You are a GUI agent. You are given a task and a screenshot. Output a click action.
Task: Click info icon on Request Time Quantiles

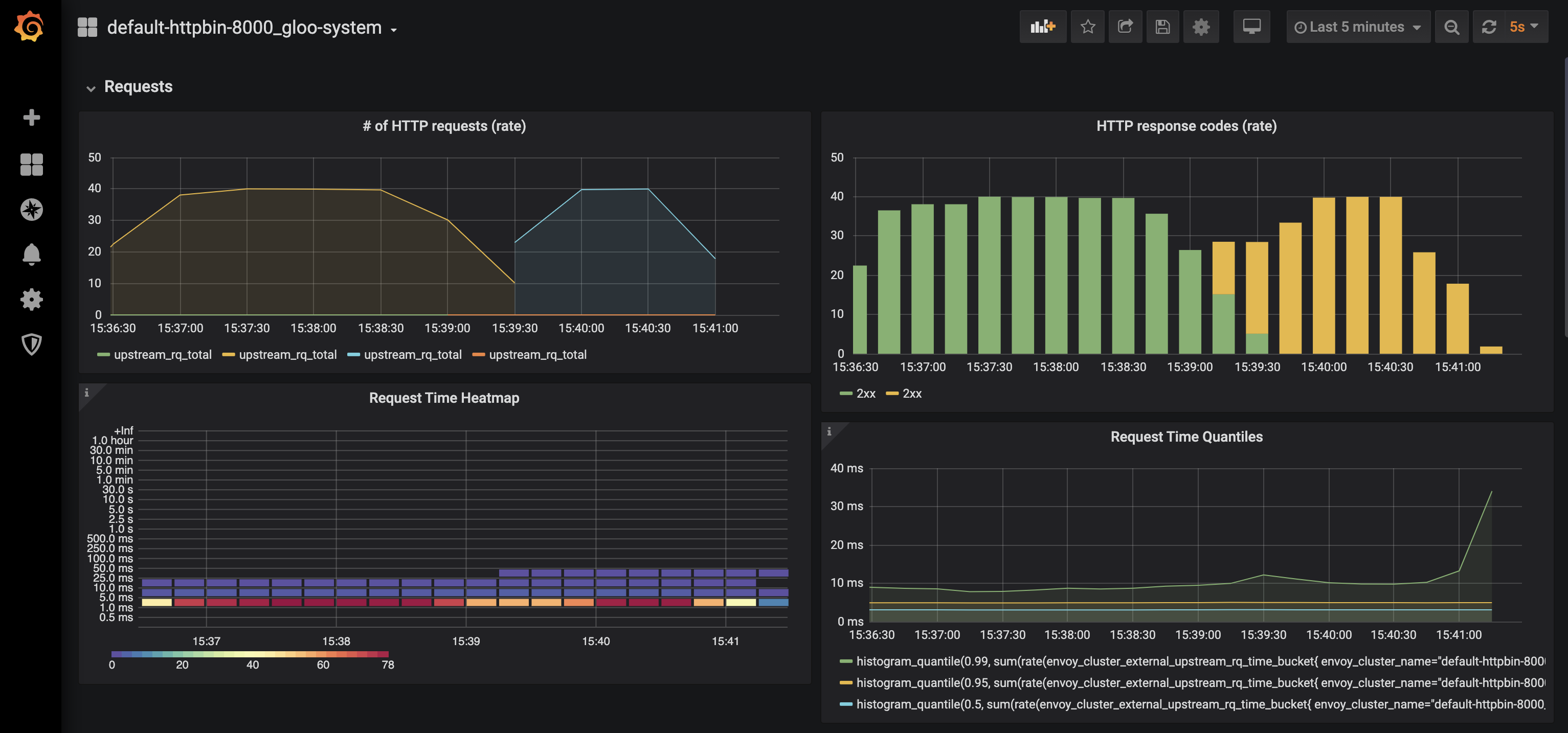pos(829,431)
